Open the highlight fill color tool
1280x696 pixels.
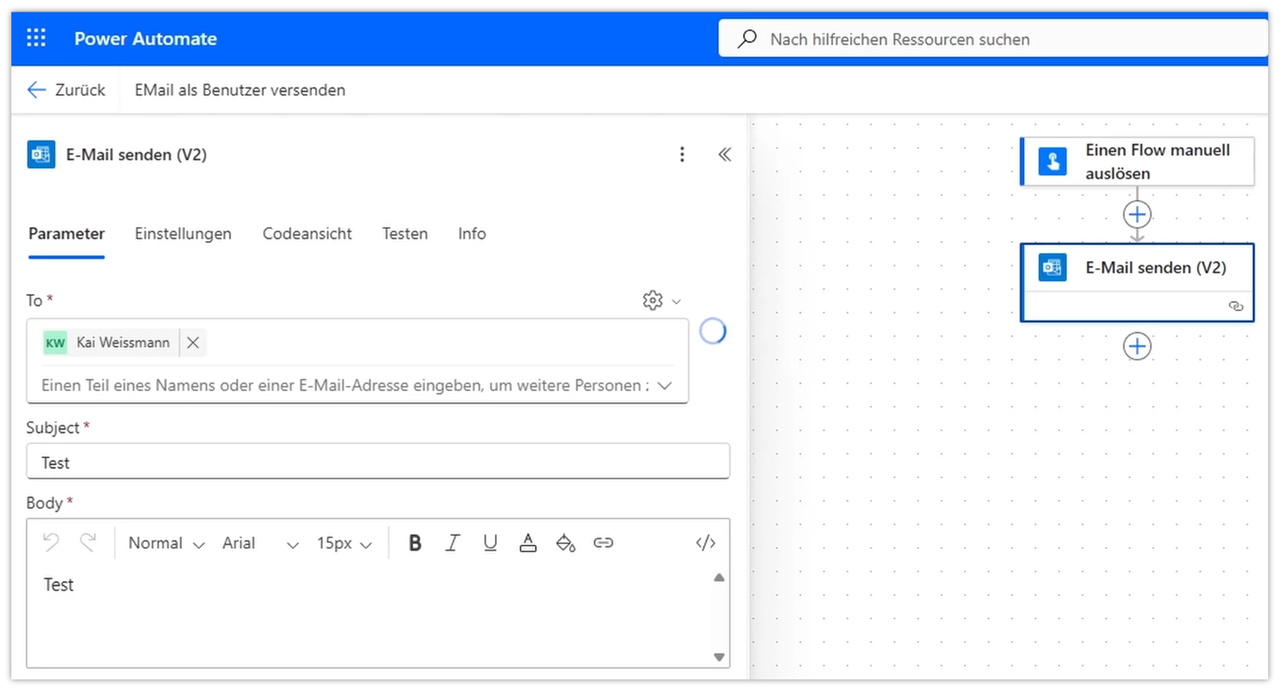(x=566, y=543)
